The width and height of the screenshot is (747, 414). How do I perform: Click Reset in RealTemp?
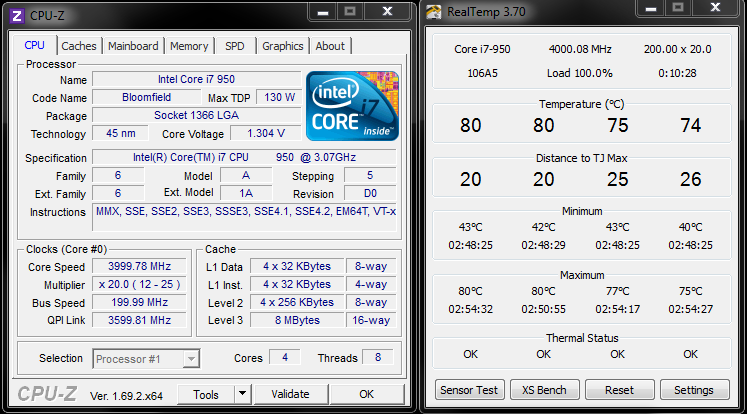pos(619,390)
